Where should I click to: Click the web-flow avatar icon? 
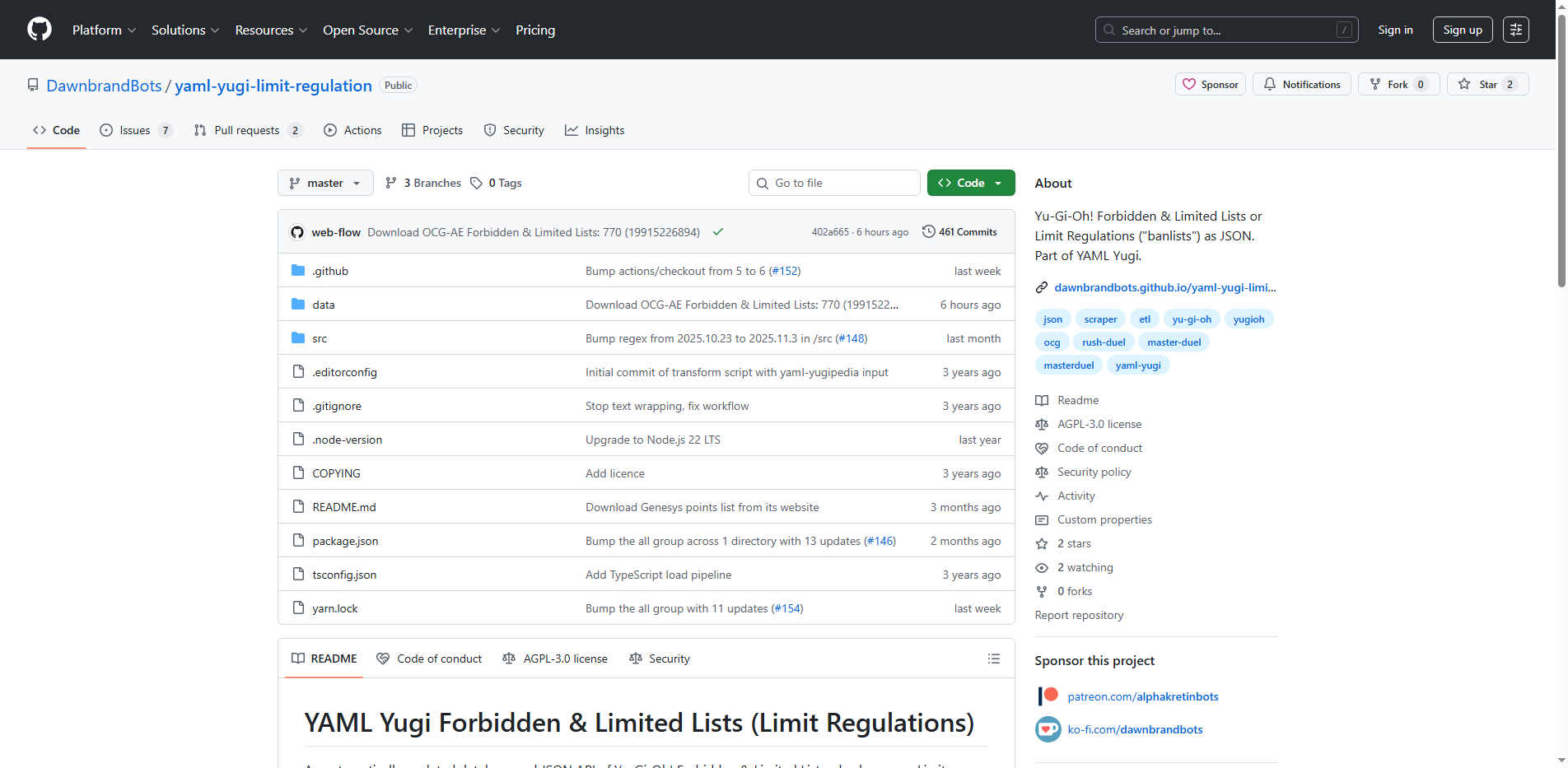[297, 232]
